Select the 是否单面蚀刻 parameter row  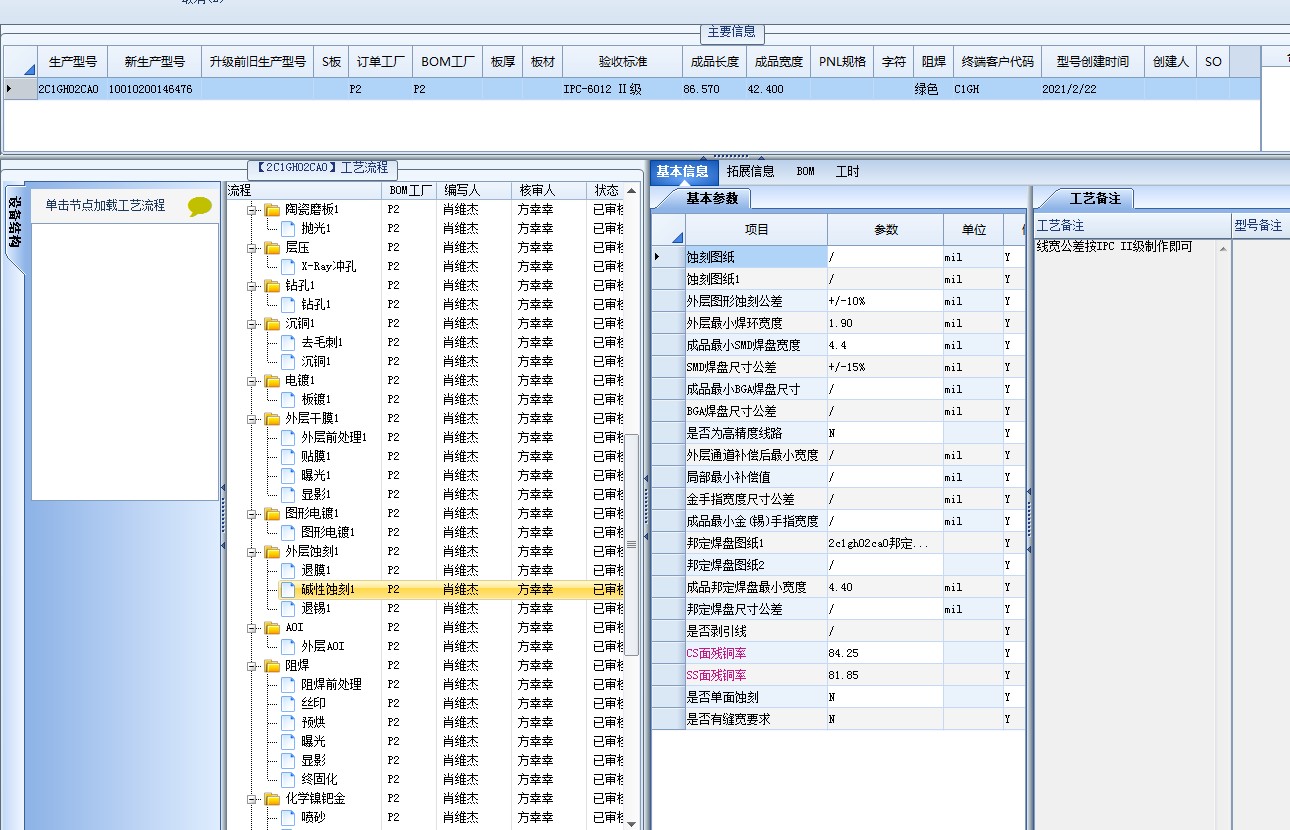click(x=838, y=697)
